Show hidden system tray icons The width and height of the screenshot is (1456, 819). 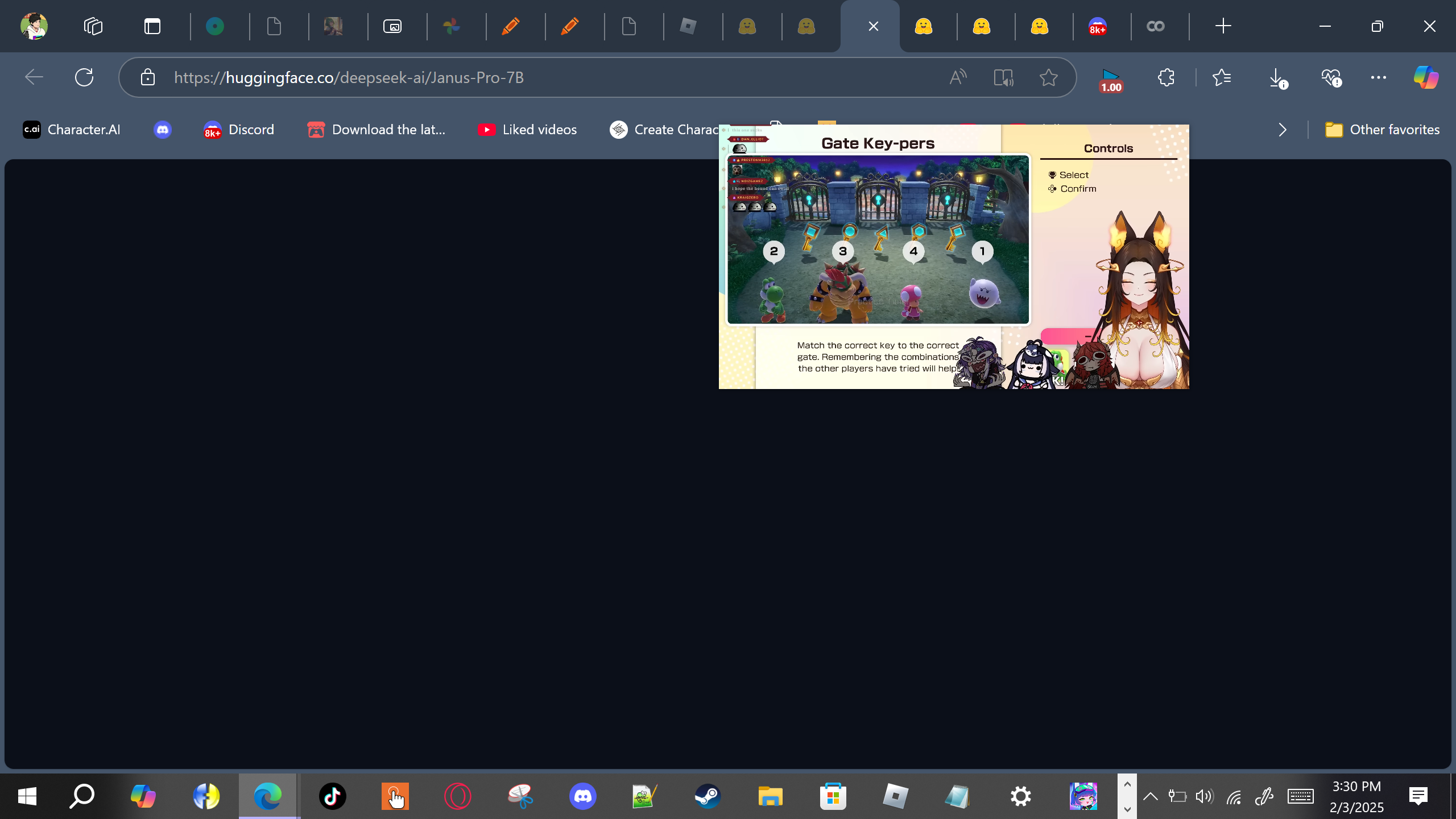click(1151, 796)
